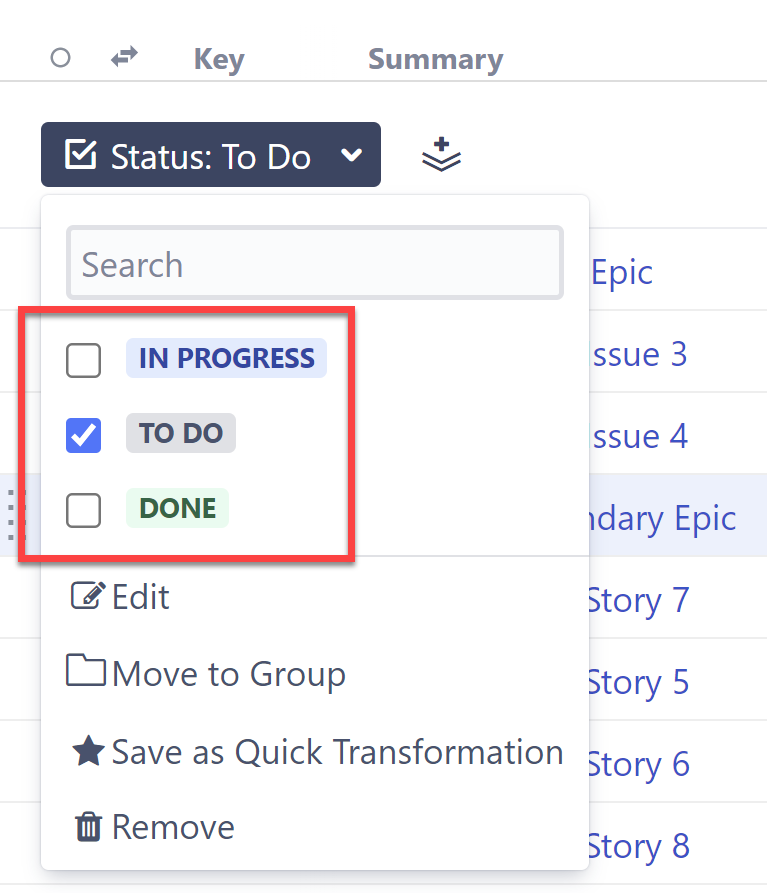Select the IN PROGRESS status label

click(x=226, y=359)
